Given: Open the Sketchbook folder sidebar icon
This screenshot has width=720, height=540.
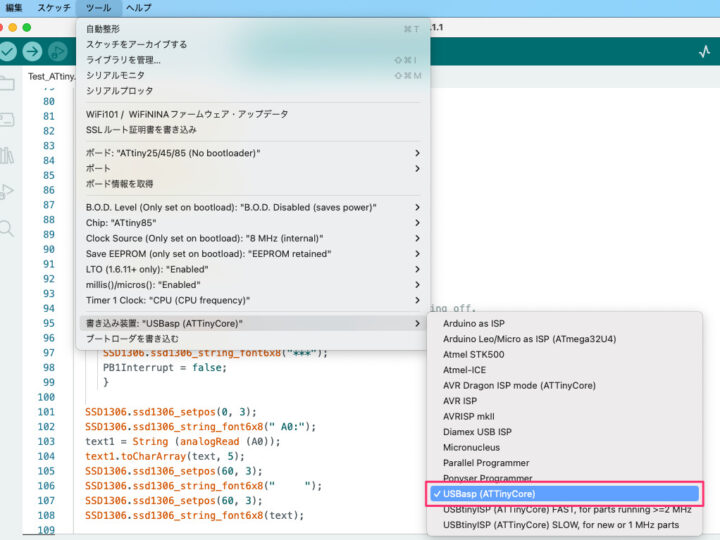Looking at the screenshot, I should point(8,84).
